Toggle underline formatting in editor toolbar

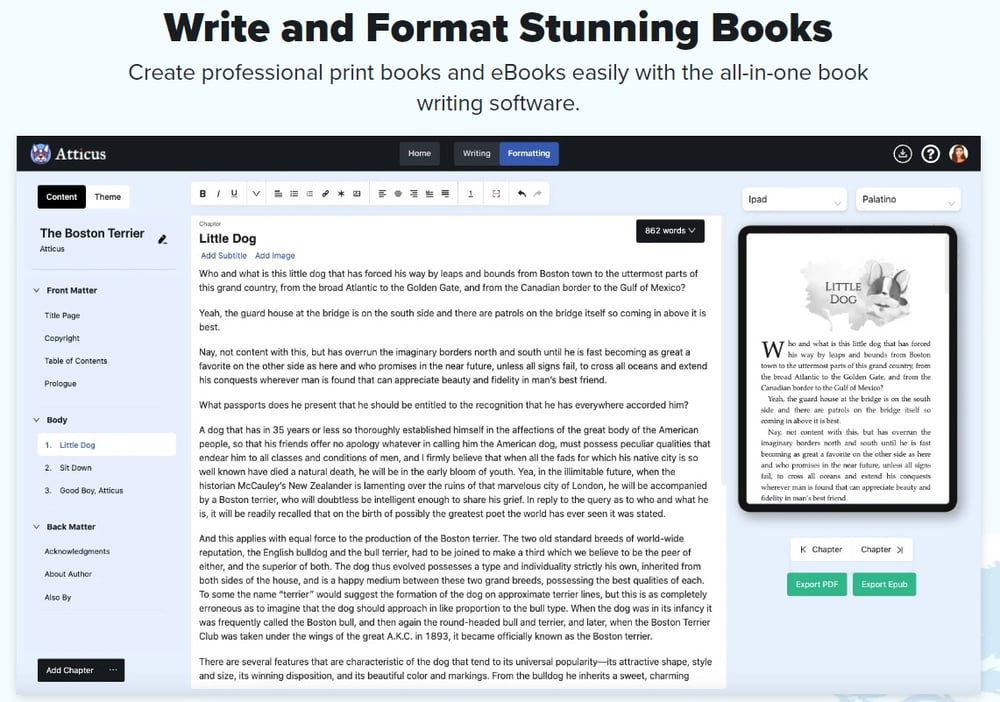tap(234, 194)
